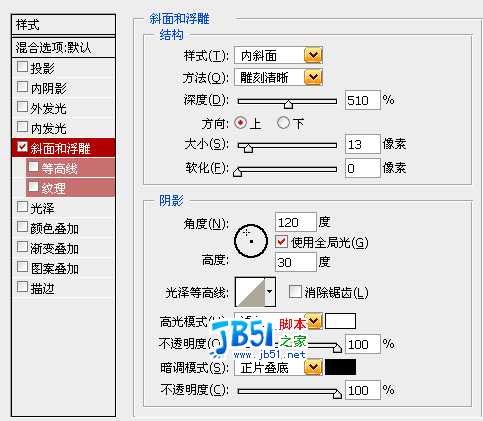
Task: Click the highlight opacity field 100
Action: tap(363, 344)
